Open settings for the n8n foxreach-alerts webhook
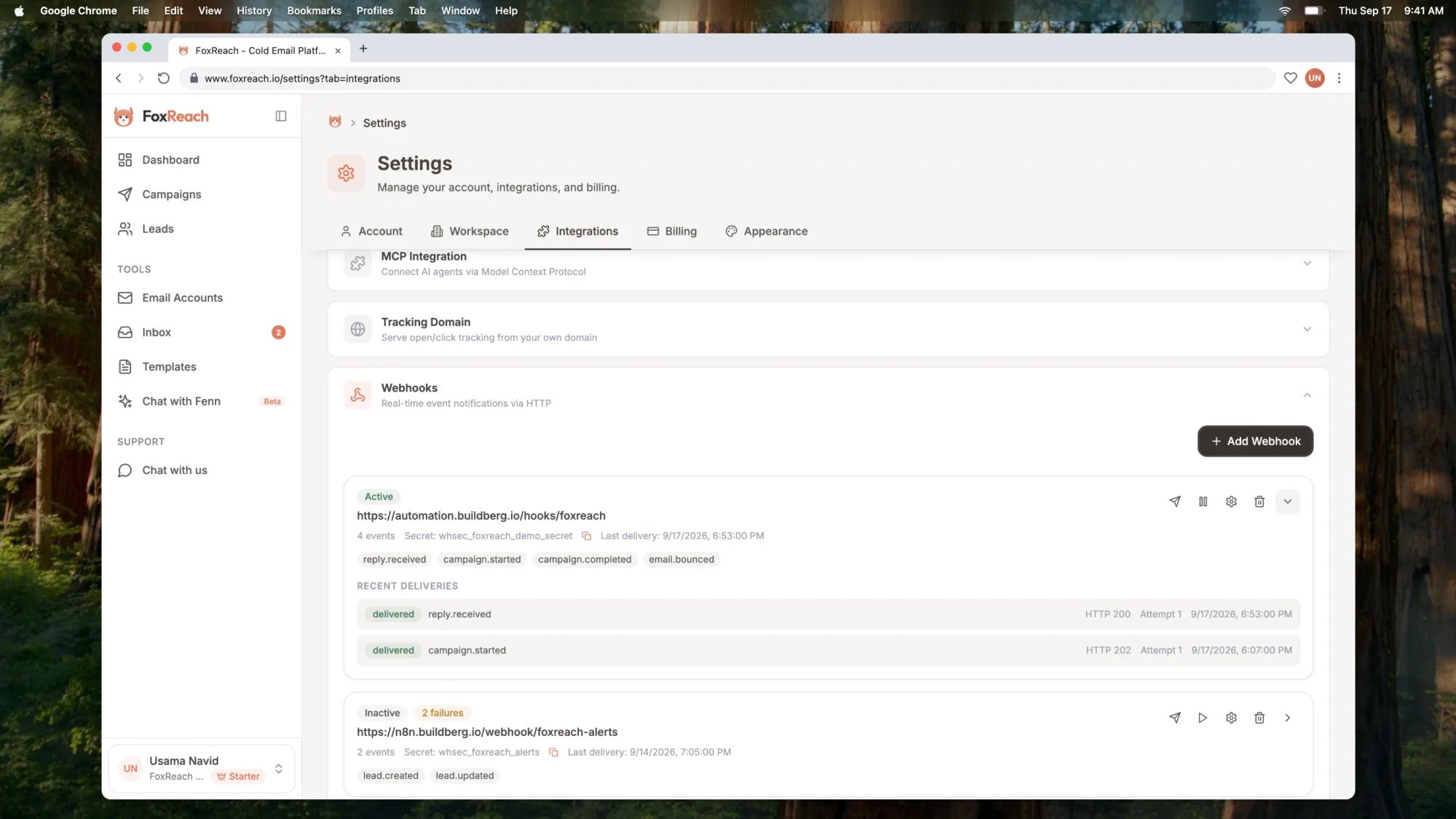This screenshot has height=819, width=1456. [1231, 718]
